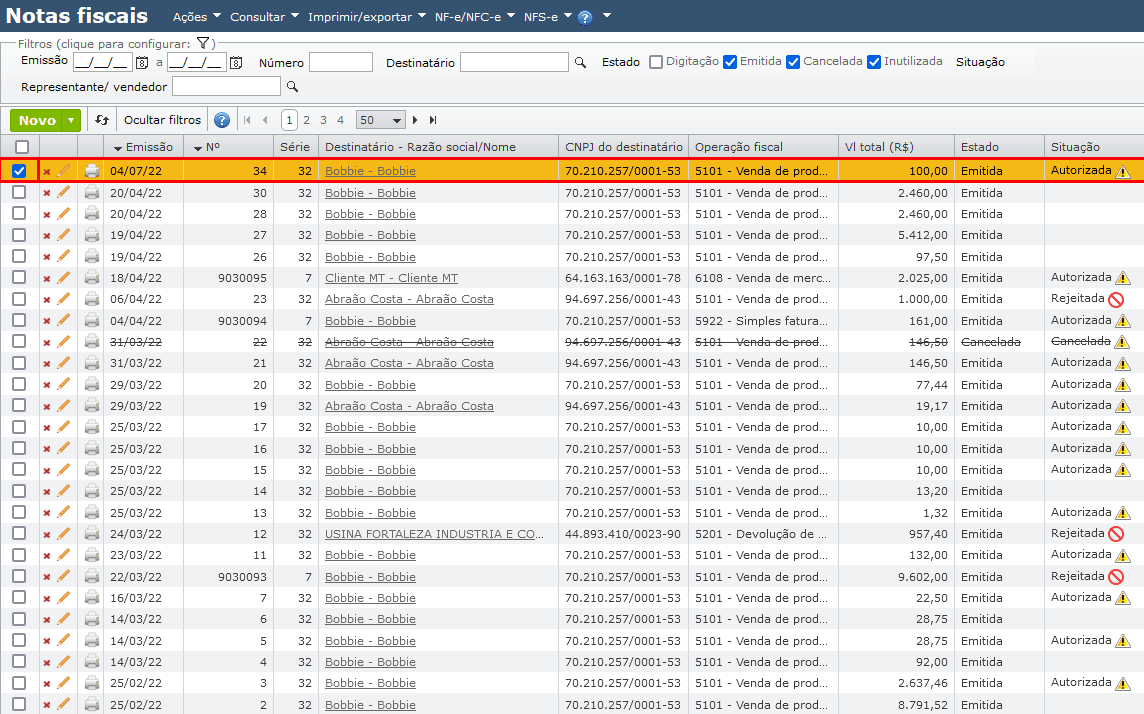The image size is (1144, 714).
Task: Open the calendar for Emissão start date
Action: pyautogui.click(x=141, y=63)
